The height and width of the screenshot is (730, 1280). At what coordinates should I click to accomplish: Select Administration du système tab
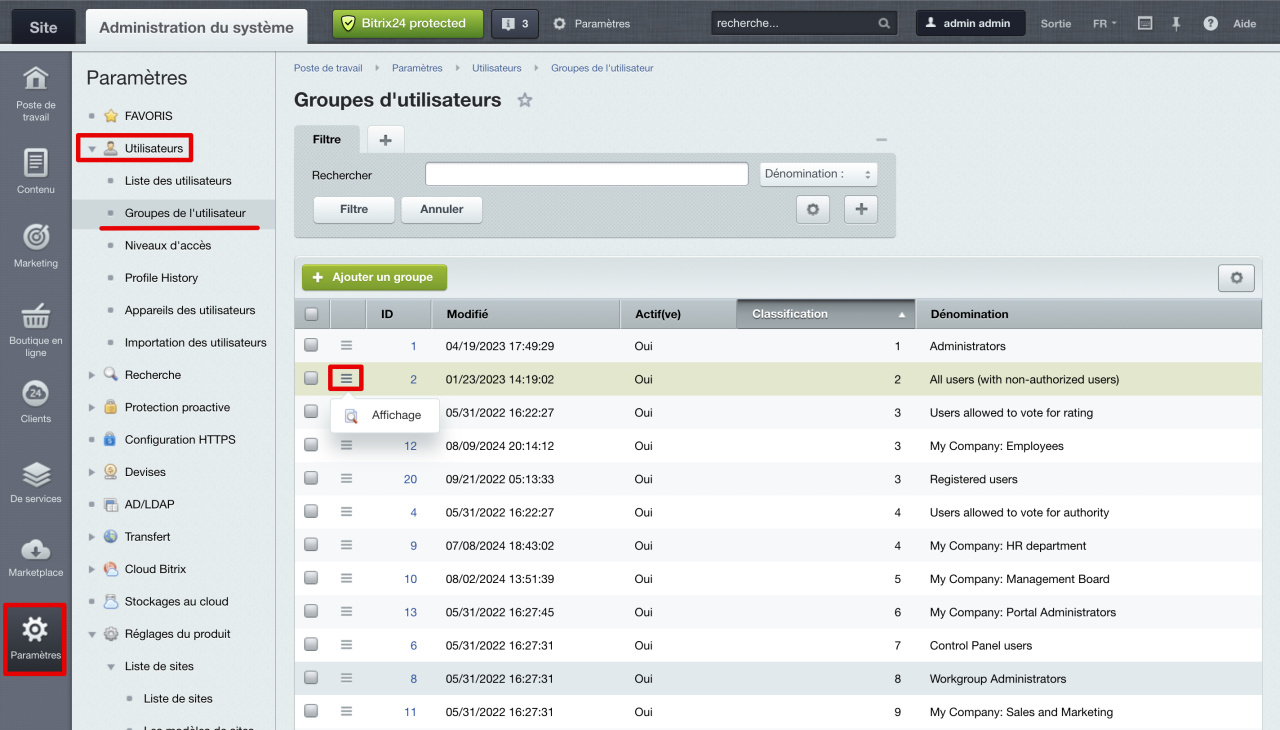click(x=196, y=27)
